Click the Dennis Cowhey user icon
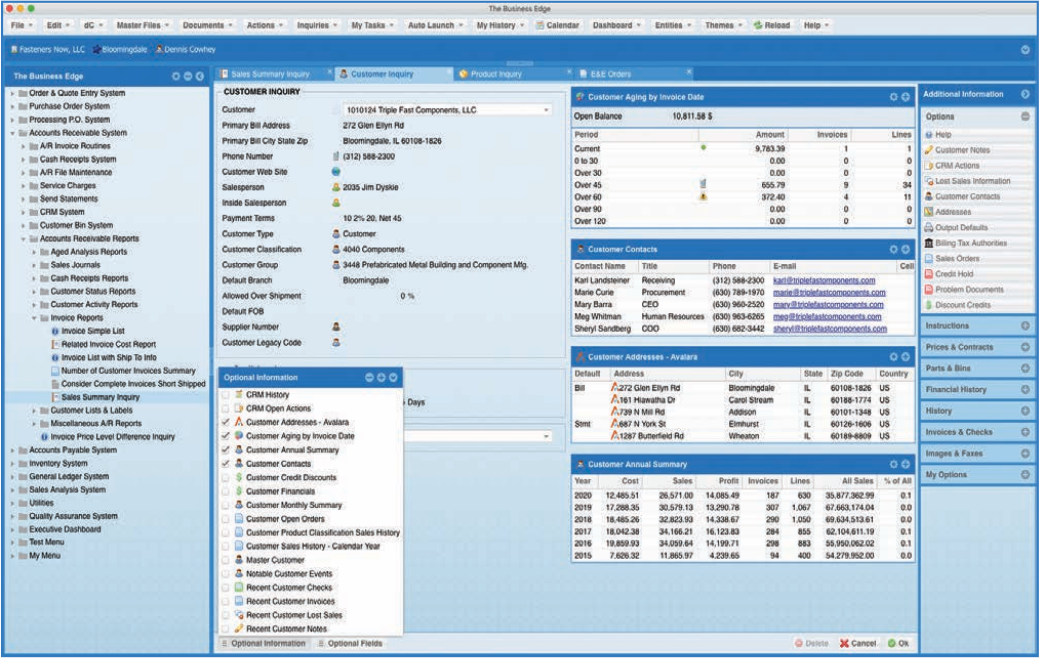 click(x=159, y=49)
